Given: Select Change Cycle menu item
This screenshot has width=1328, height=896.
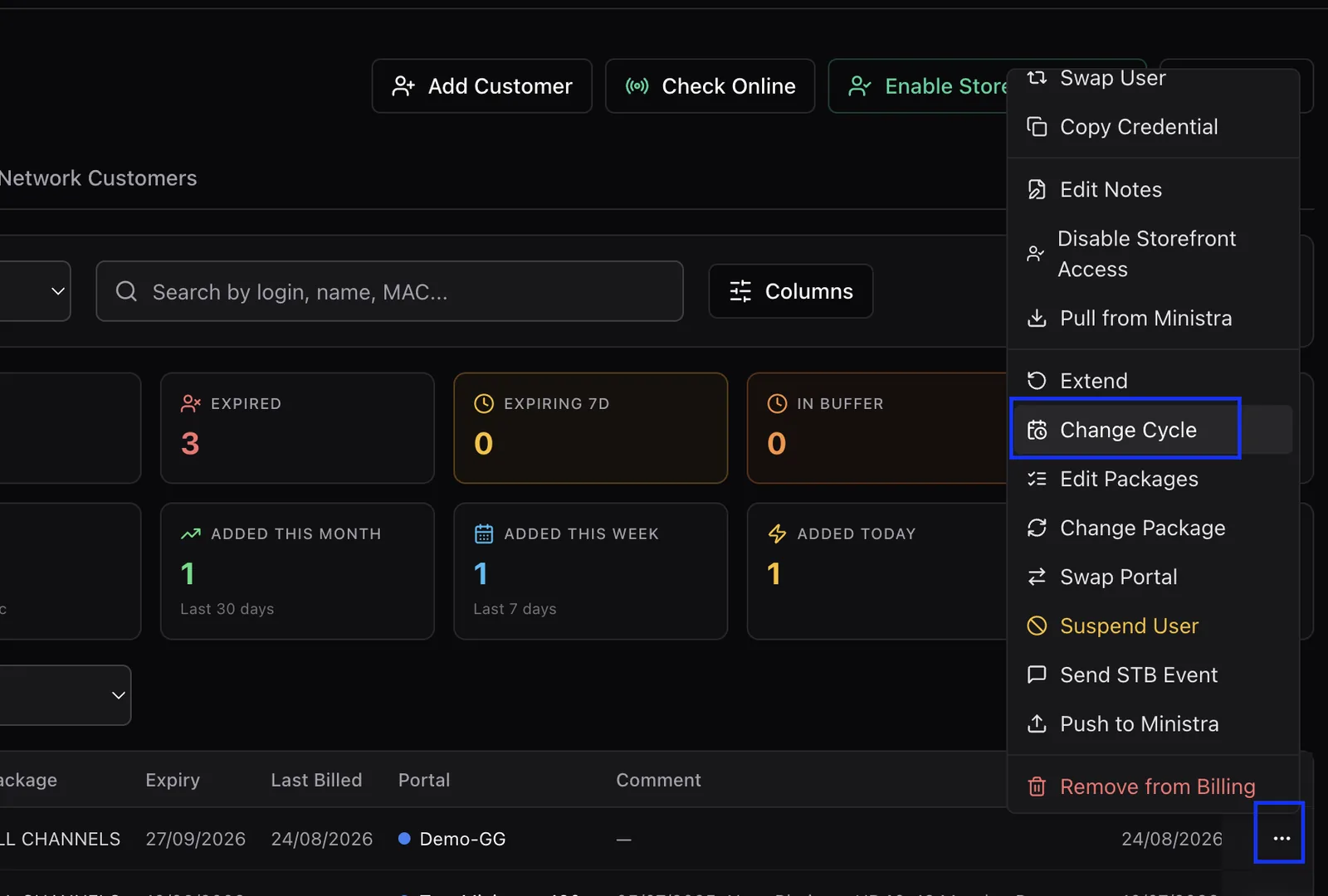Looking at the screenshot, I should click(x=1153, y=430).
